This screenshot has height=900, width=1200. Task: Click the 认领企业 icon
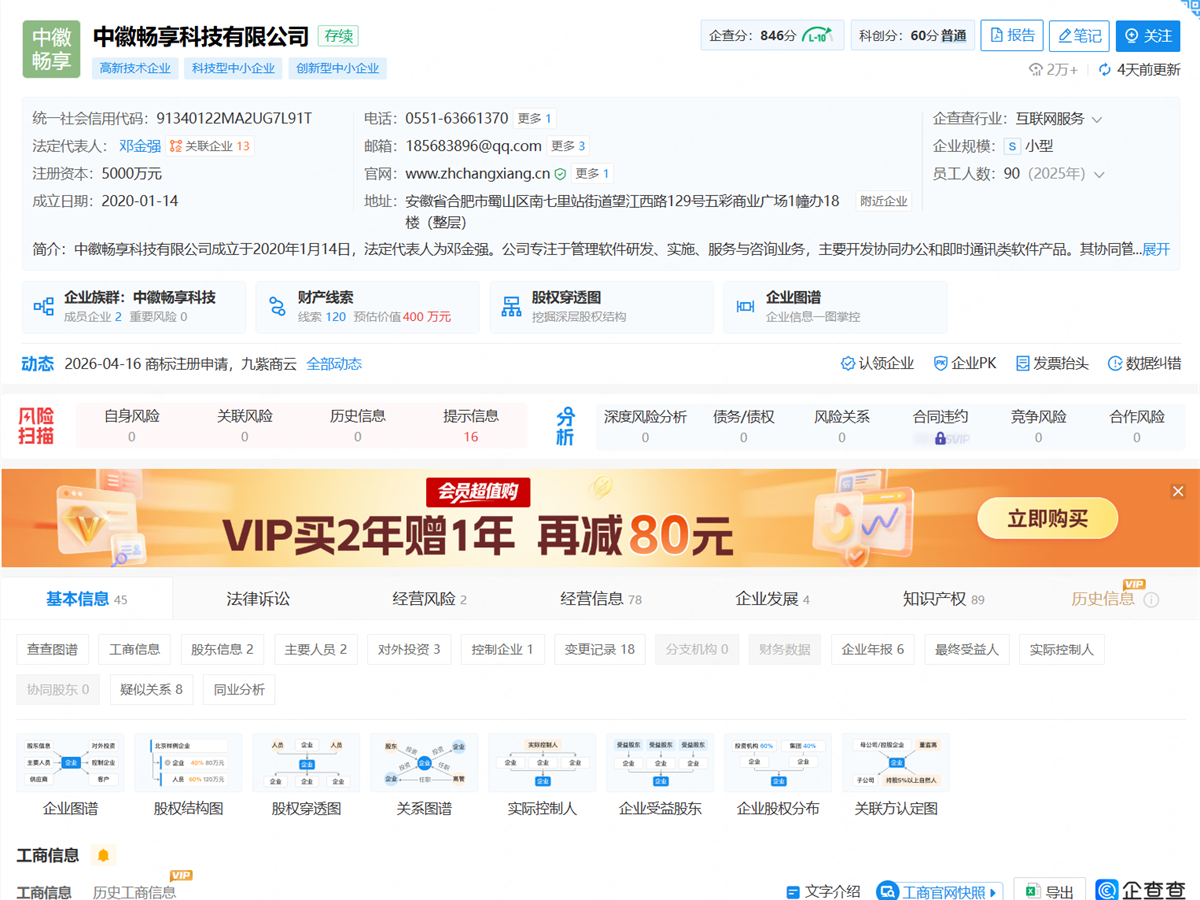click(847, 364)
